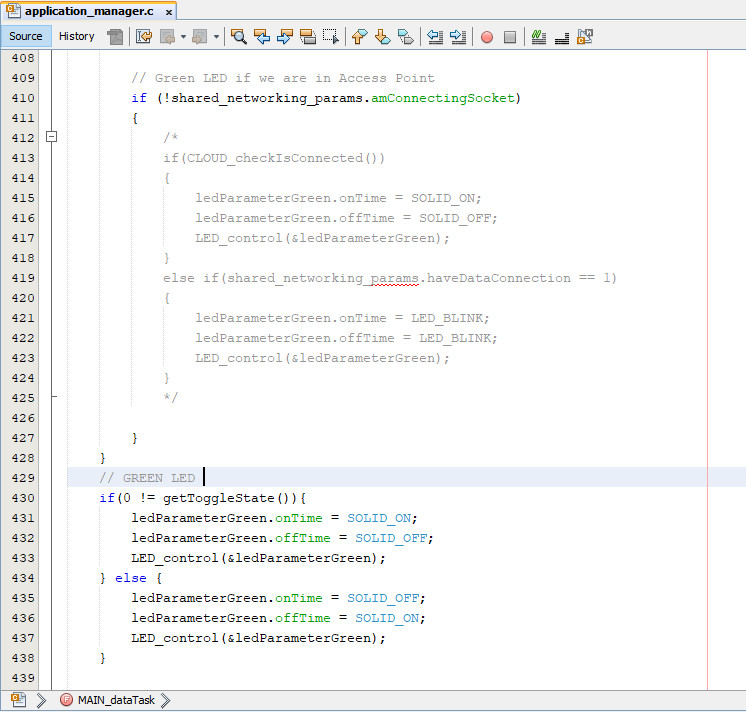This screenshot has height=712, width=746.
Task: Toggle highlight search in the toolbar
Action: click(308, 37)
